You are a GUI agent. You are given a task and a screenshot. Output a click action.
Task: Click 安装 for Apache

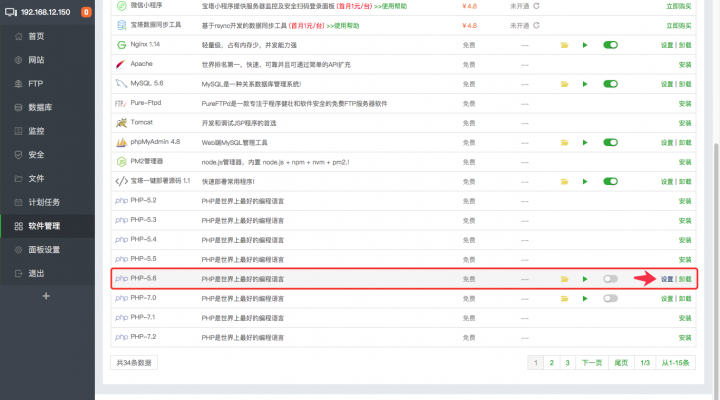684,64
